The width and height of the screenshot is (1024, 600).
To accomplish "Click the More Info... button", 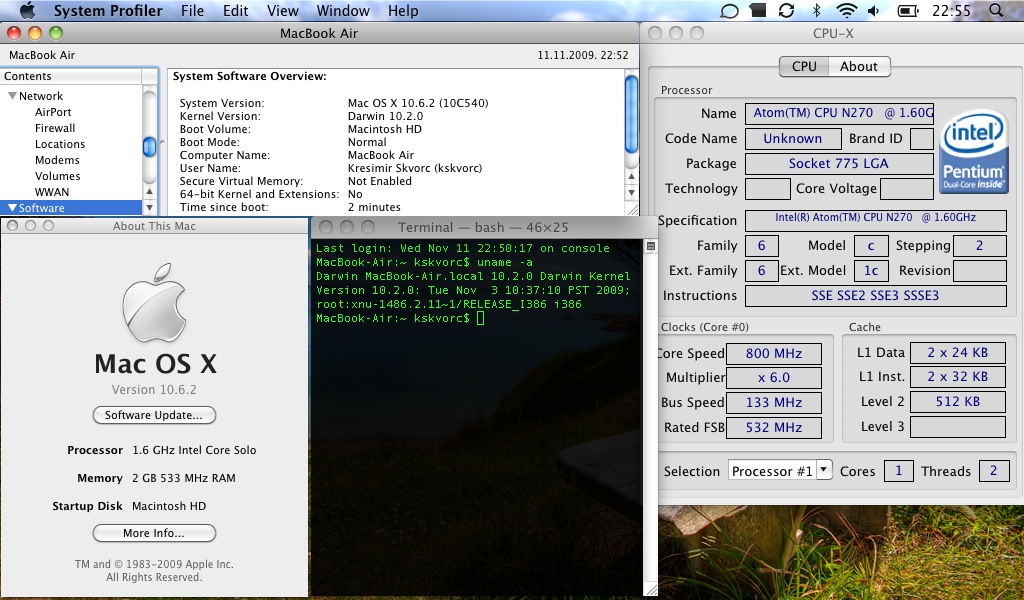I will click(154, 533).
